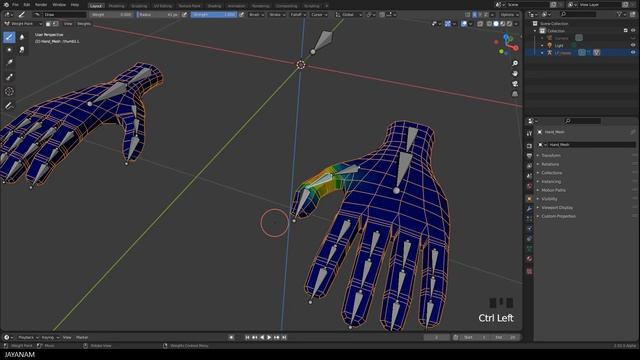Image resolution: width=640 pixels, height=360 pixels.
Task: Expand the Custom Properties panel
Action: 558,216
